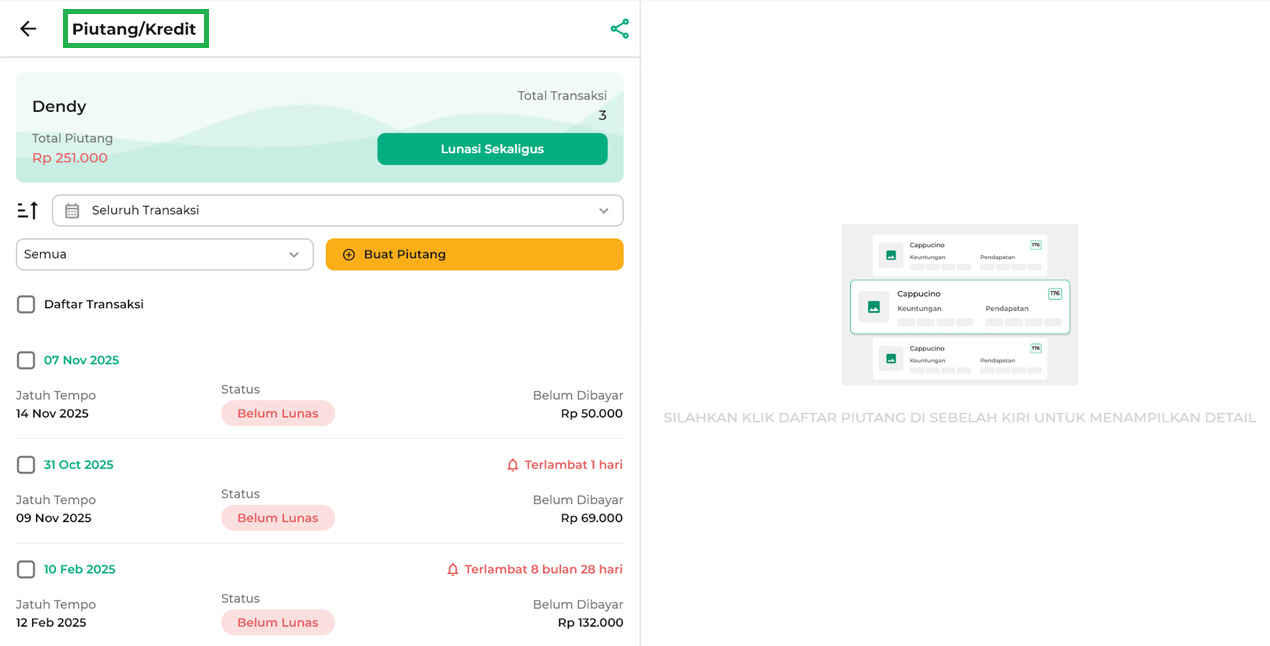1270x646 pixels.
Task: Click the share icon
Action: (620, 29)
